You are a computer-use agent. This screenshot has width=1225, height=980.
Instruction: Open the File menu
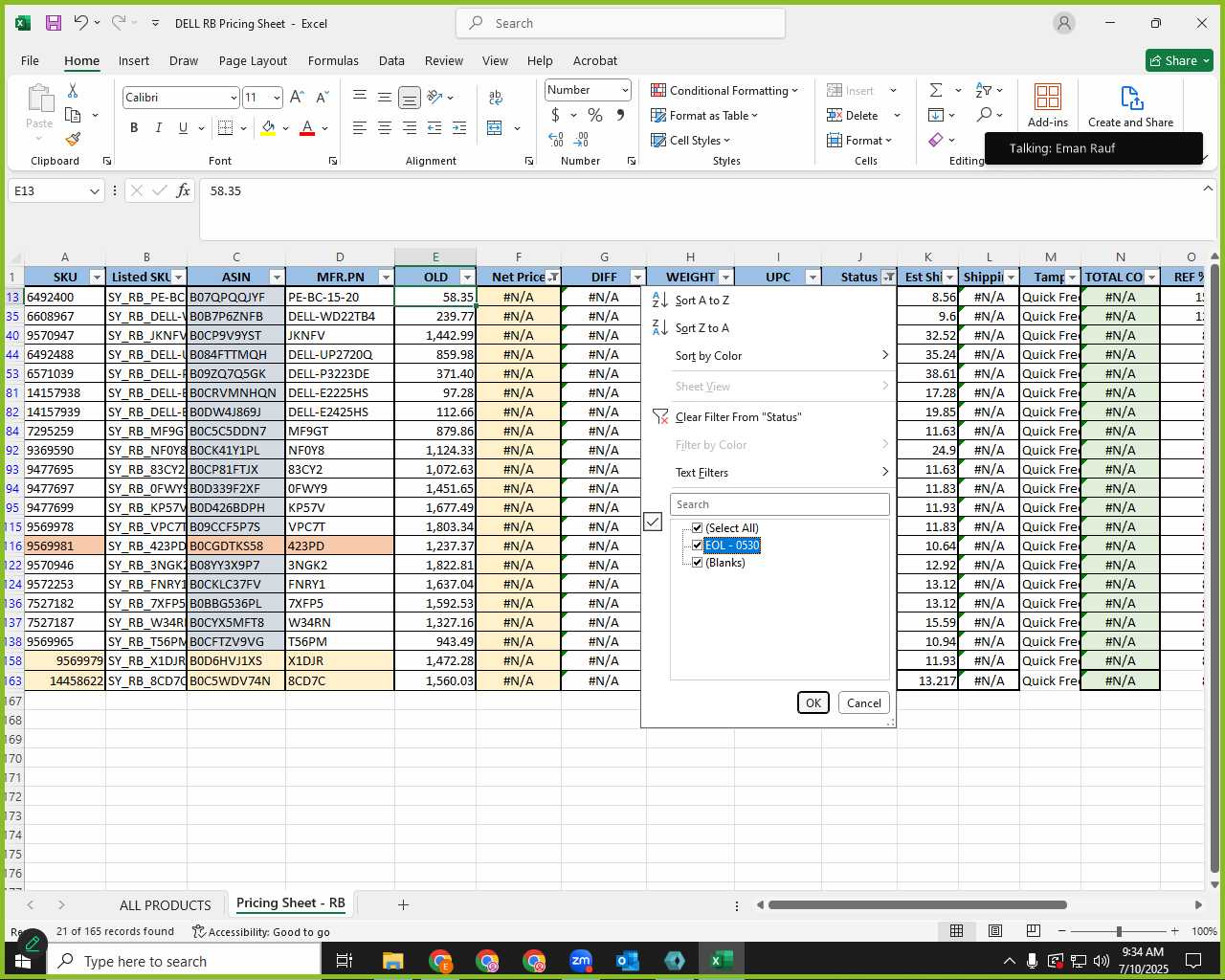coord(30,60)
